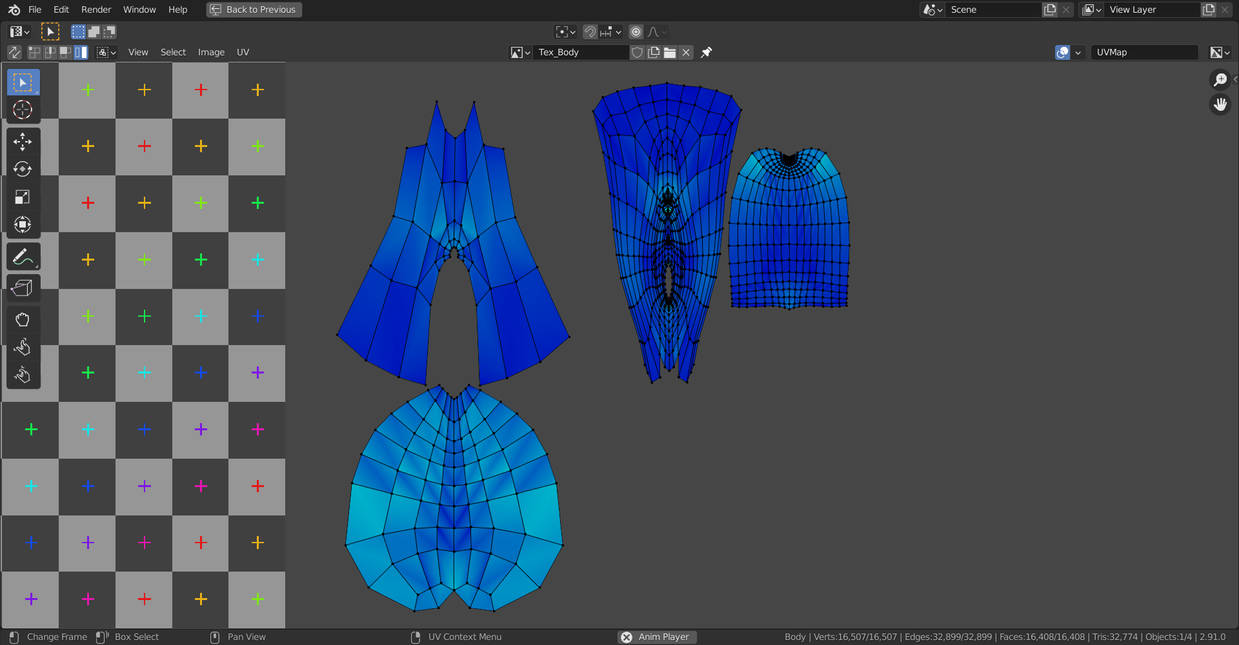
Task: Add new scene with Scene copy icon
Action: (x=1050, y=10)
